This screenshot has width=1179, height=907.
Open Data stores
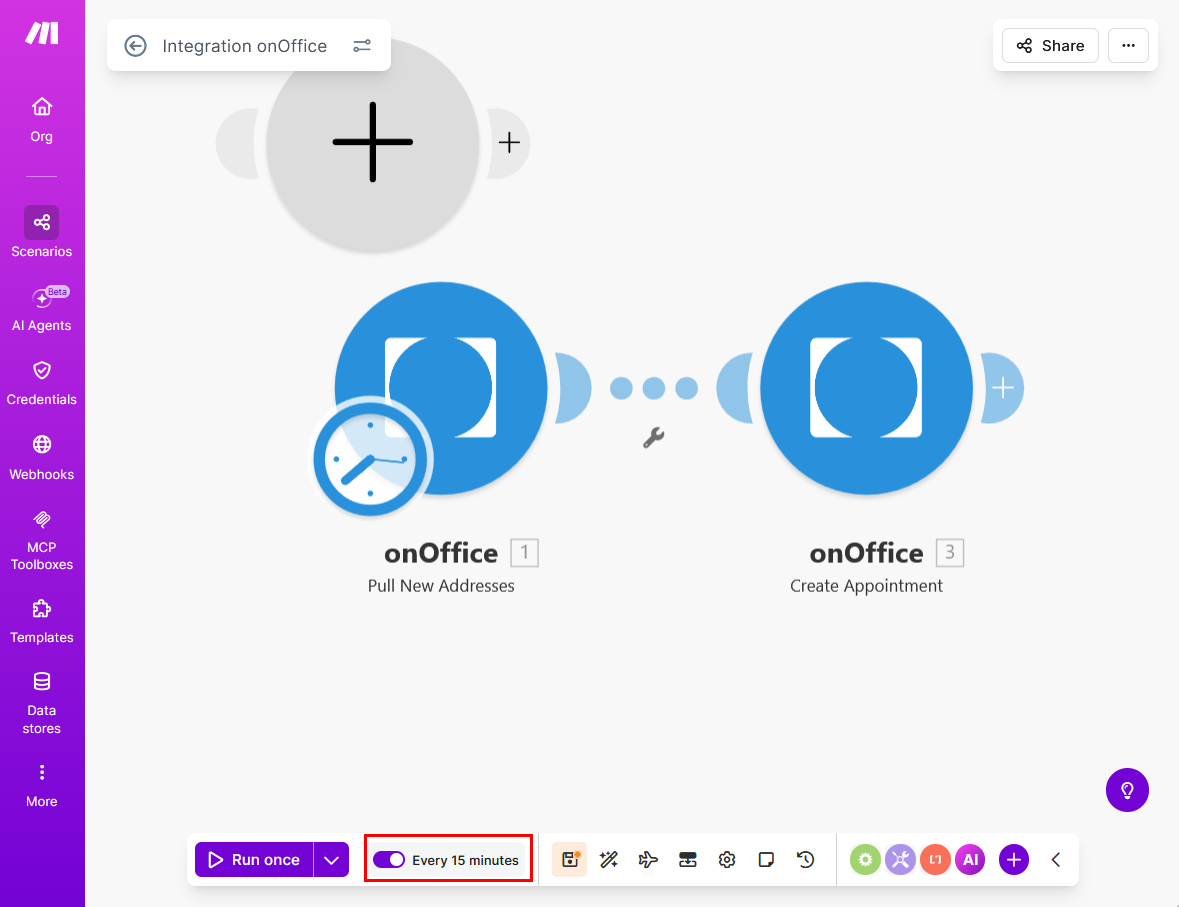point(41,703)
